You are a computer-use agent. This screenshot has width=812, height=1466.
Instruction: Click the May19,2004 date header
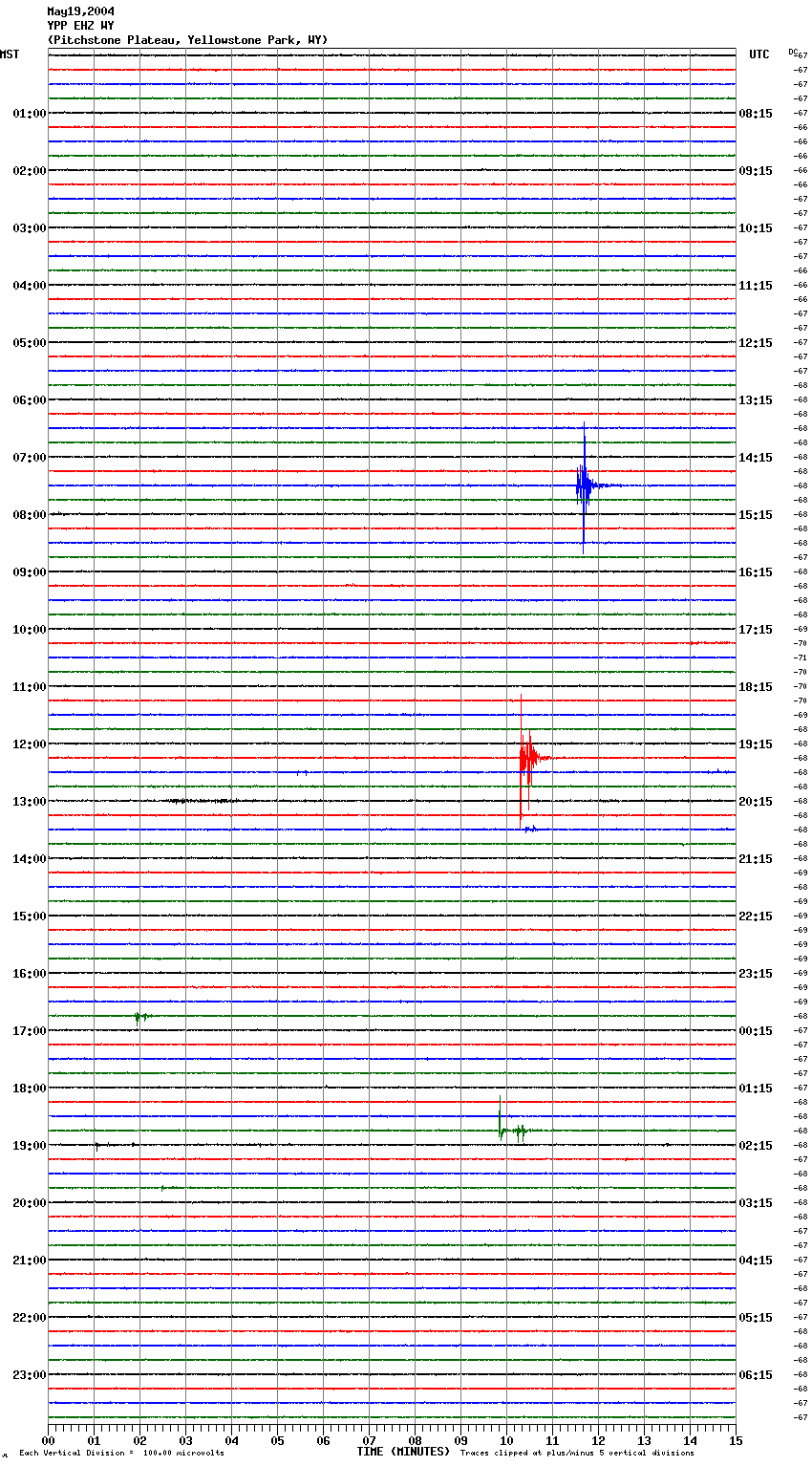[81, 11]
